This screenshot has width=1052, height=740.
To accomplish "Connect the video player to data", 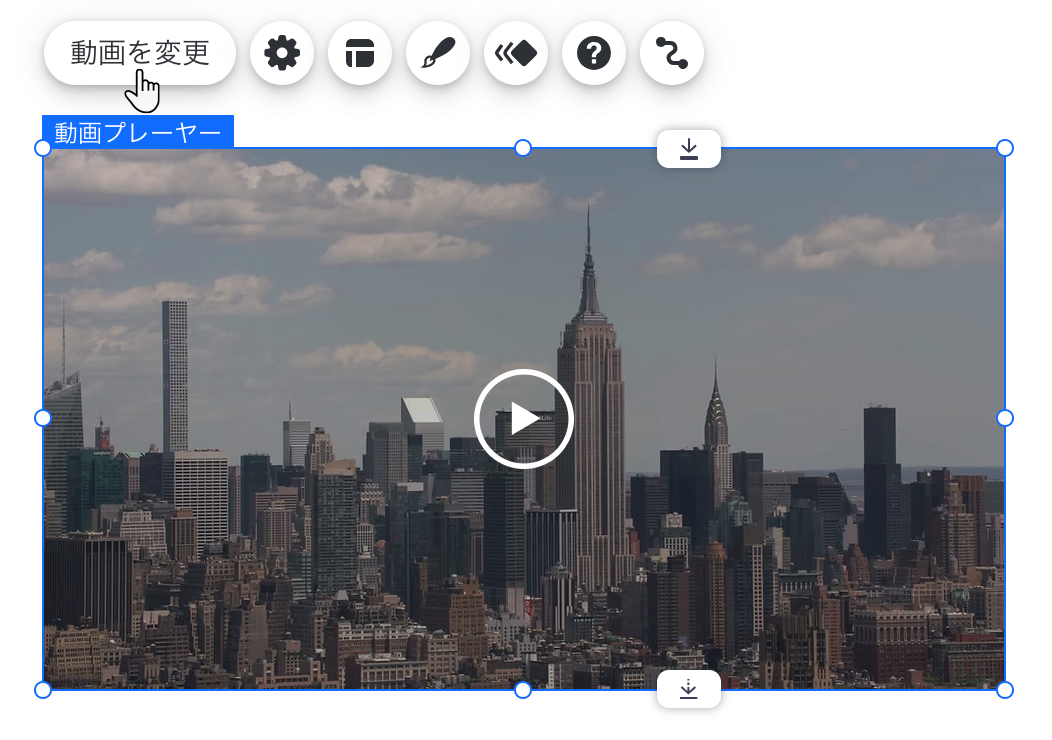I will tap(671, 53).
